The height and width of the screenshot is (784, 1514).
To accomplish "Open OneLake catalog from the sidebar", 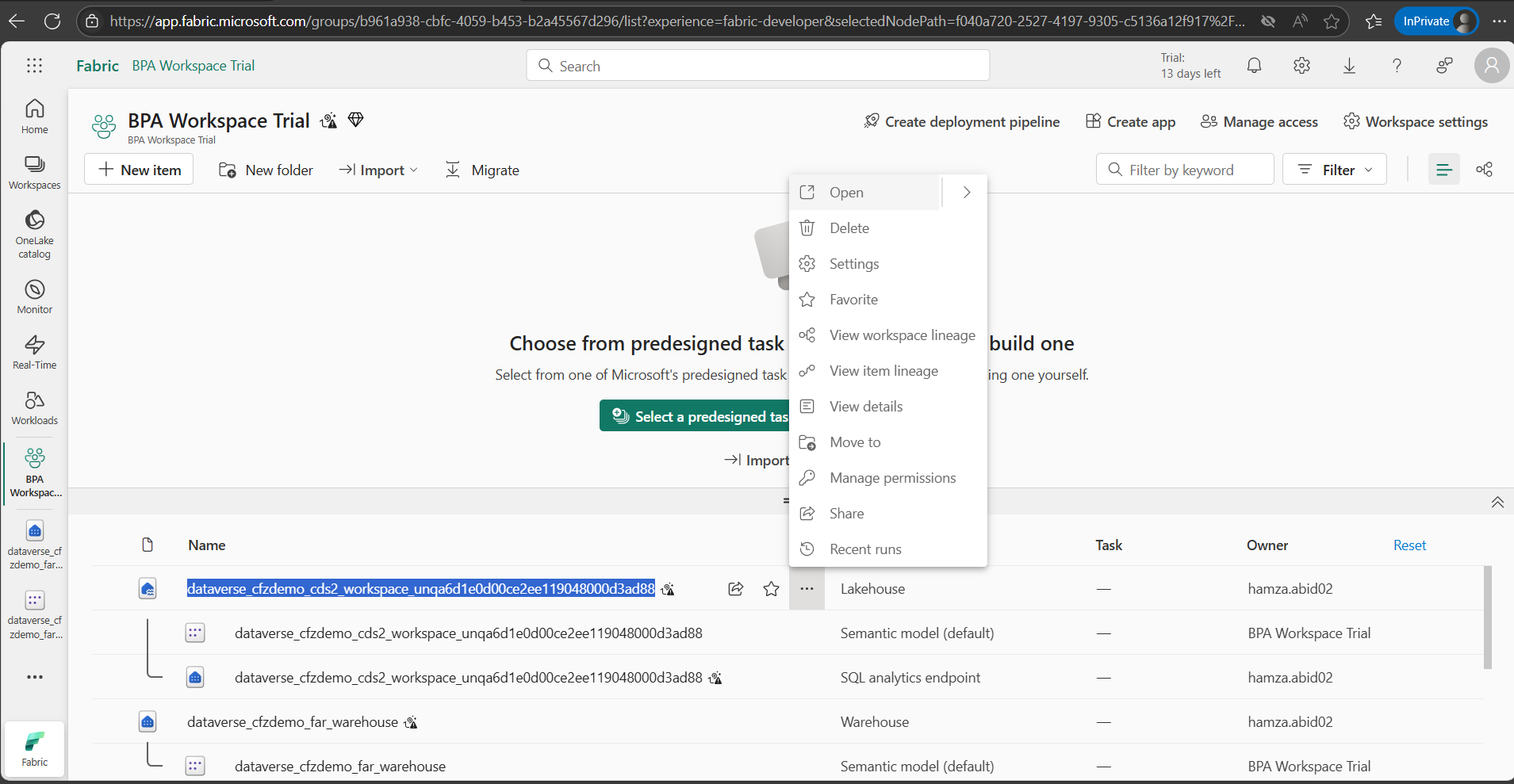I will (35, 234).
